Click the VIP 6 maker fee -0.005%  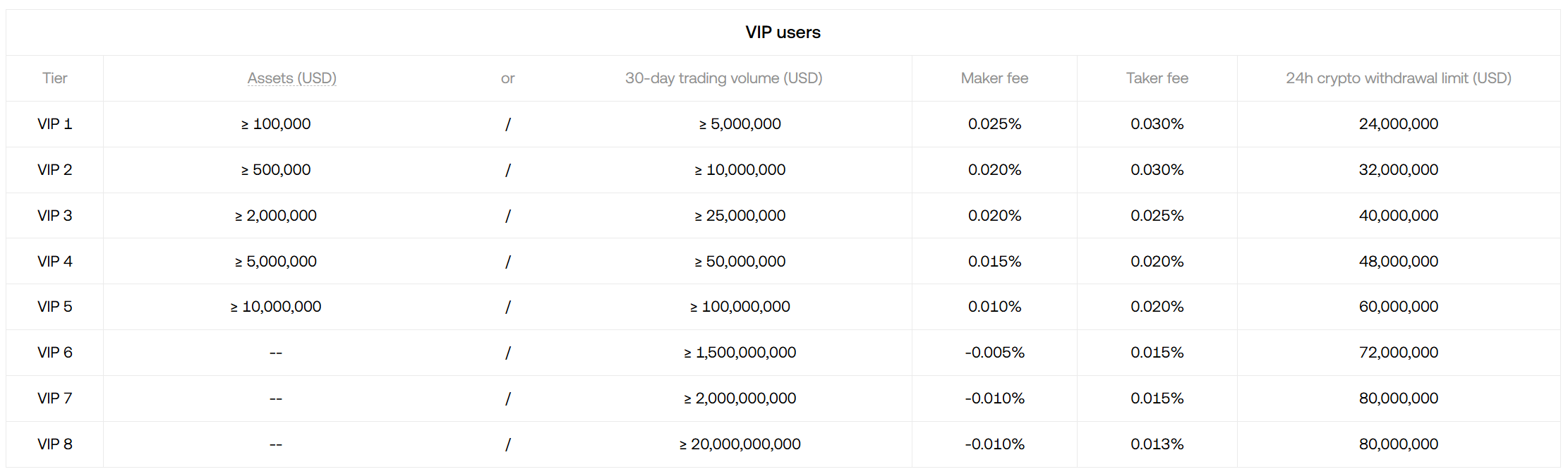click(x=994, y=353)
